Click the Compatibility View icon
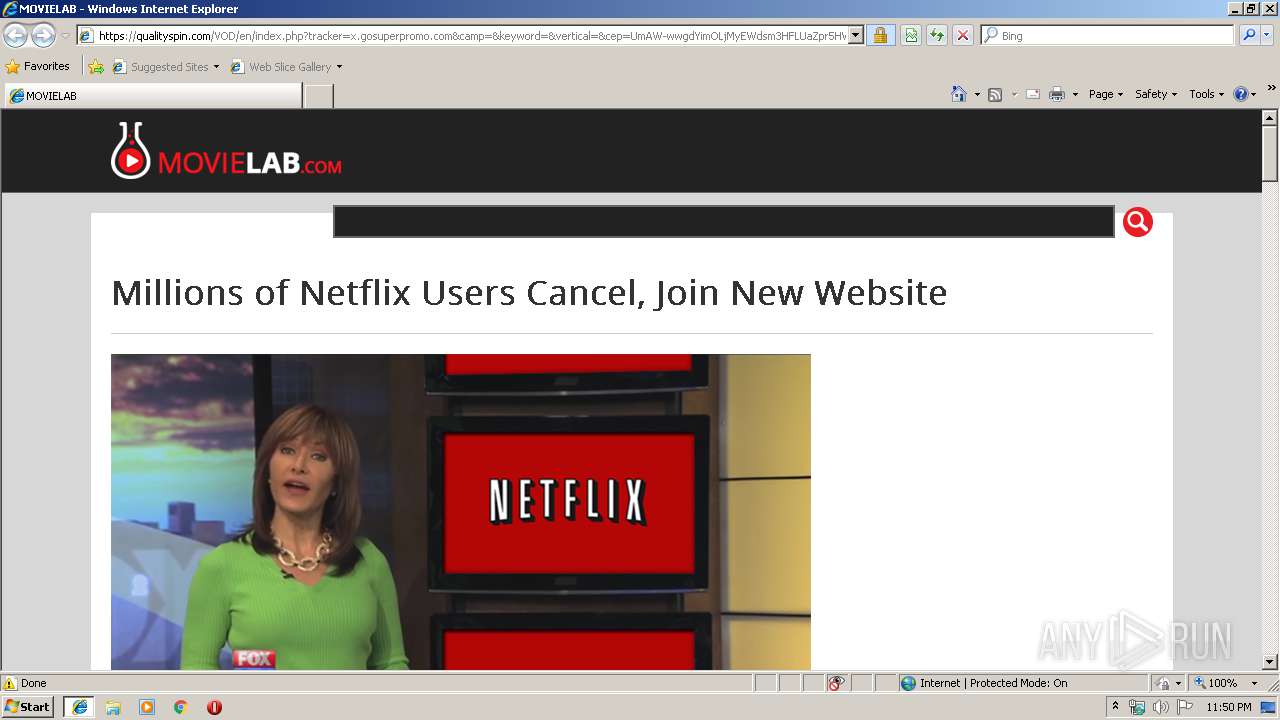The height and width of the screenshot is (720, 1280). [911, 36]
